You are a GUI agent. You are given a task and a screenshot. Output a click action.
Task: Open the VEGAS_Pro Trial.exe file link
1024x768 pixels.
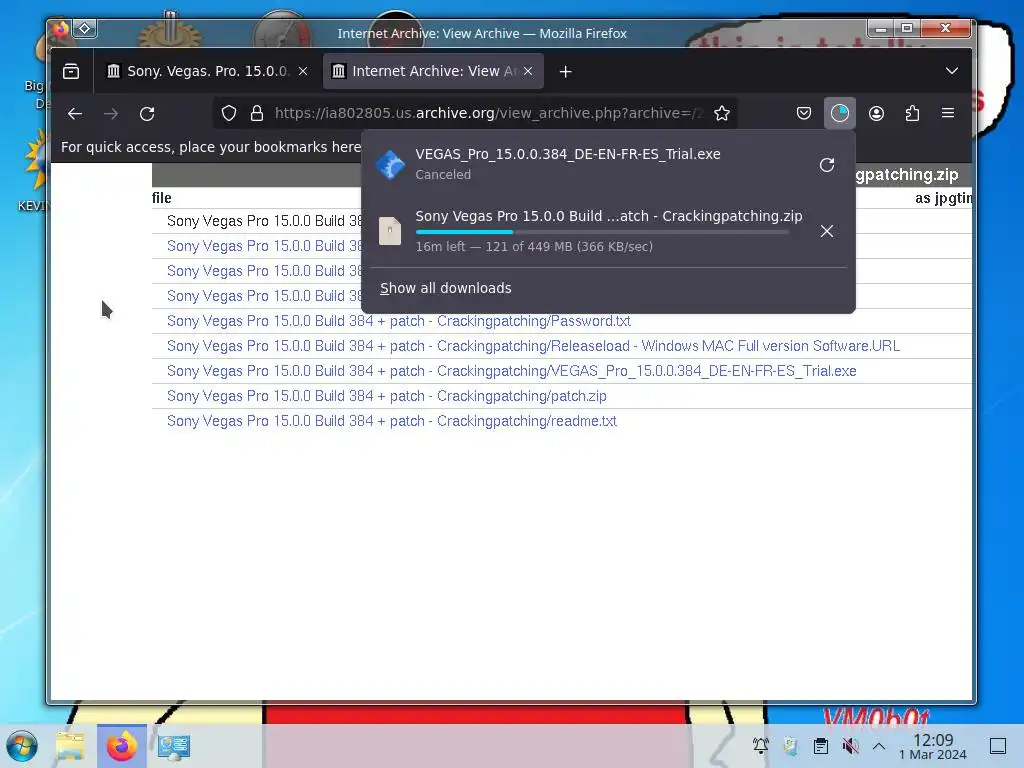click(511, 371)
